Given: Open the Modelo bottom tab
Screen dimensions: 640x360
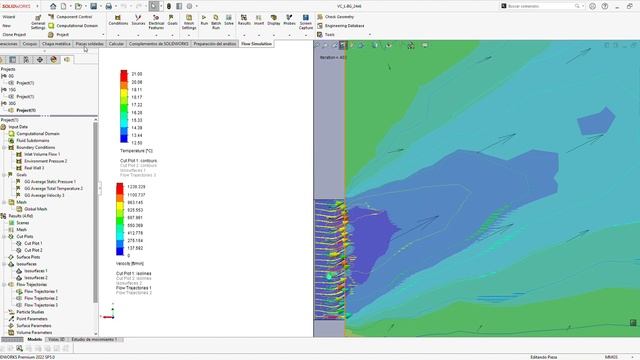Looking at the screenshot, I should 35,340.
